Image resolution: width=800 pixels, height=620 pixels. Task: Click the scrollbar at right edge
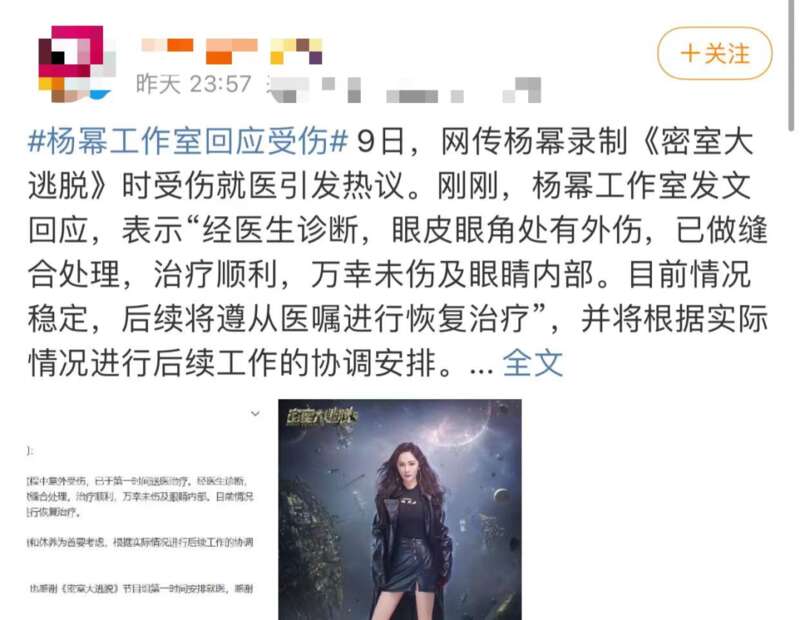pos(791,66)
